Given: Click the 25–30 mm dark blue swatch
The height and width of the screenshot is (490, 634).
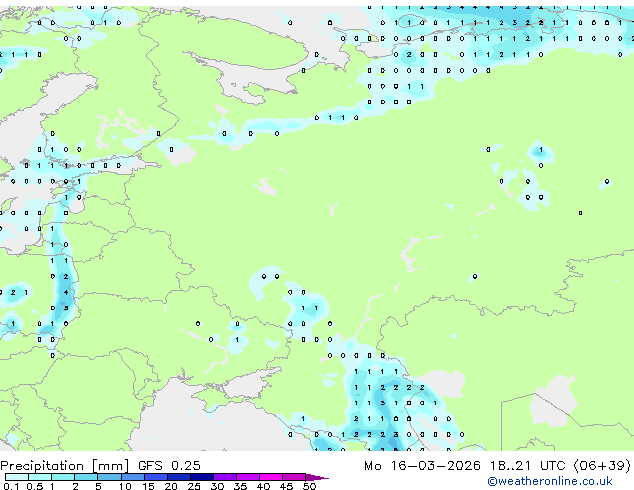Looking at the screenshot, I should 202,477.
